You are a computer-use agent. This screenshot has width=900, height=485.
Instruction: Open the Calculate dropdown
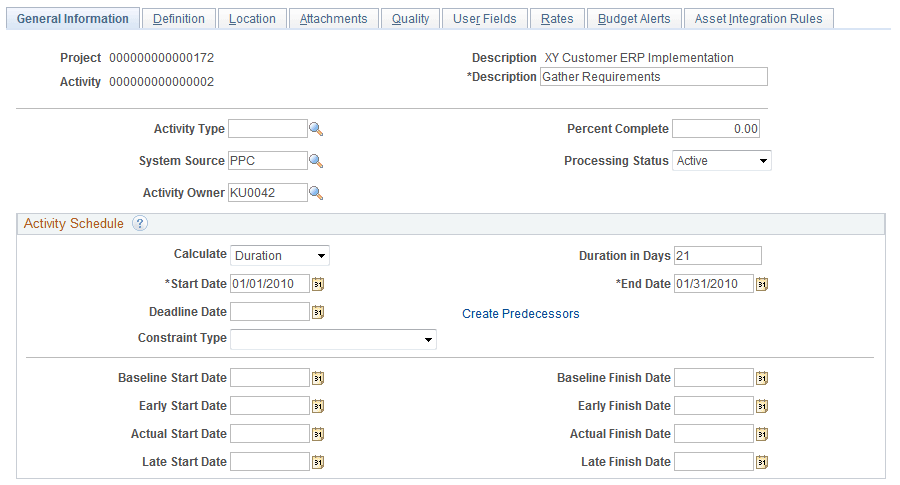pos(280,256)
